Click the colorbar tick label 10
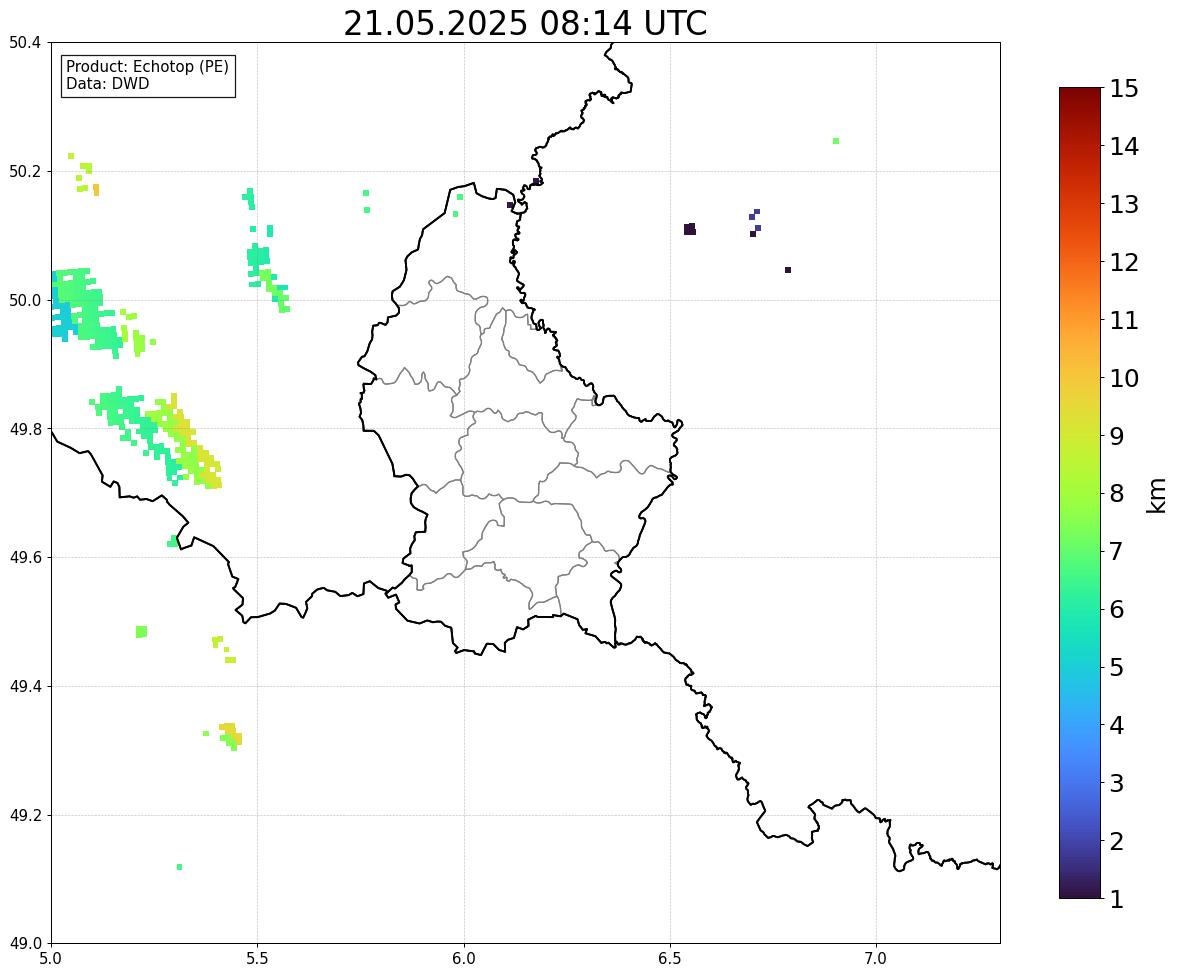Screen dimensions: 1178x976 pos(1124,378)
